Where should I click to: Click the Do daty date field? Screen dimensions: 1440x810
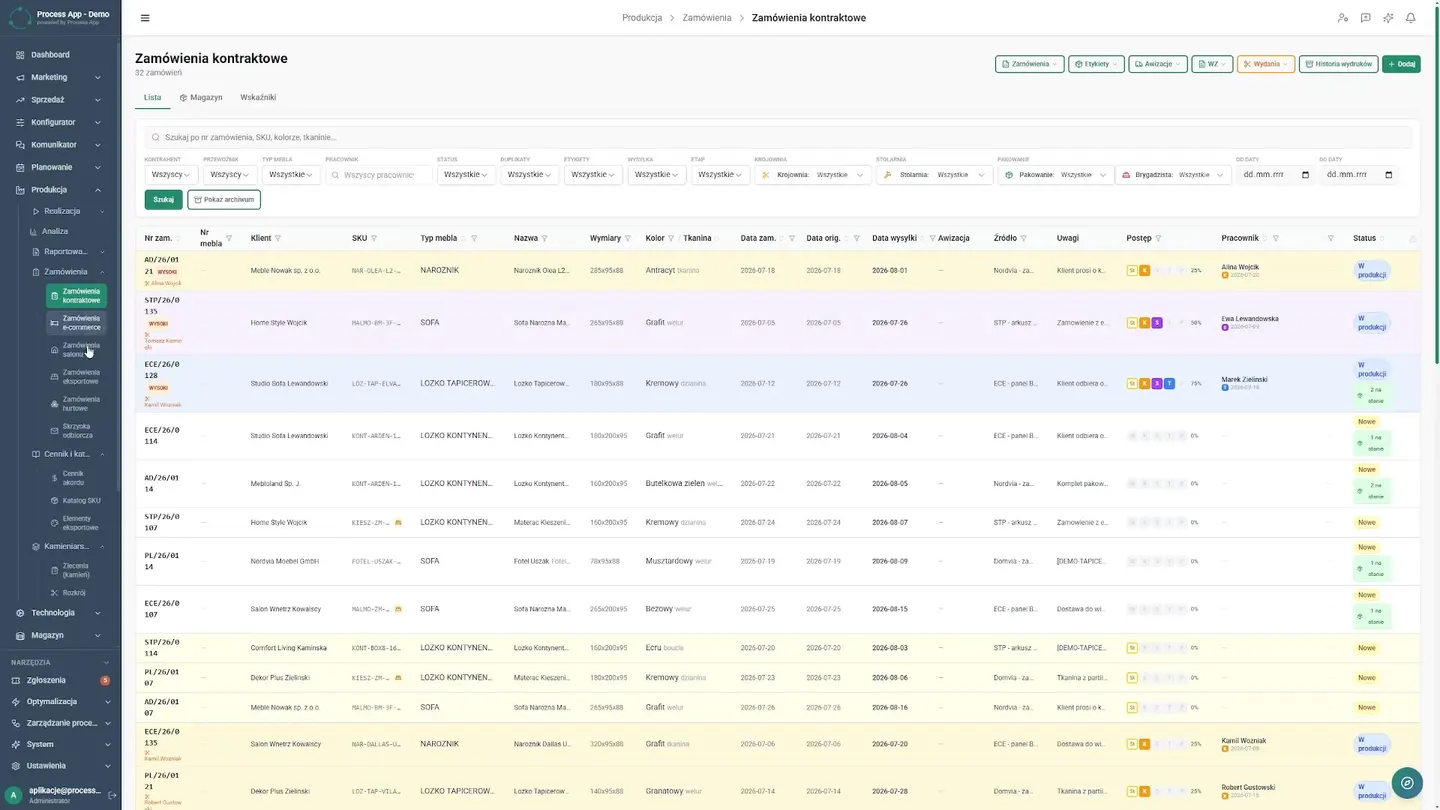(x=1359, y=175)
